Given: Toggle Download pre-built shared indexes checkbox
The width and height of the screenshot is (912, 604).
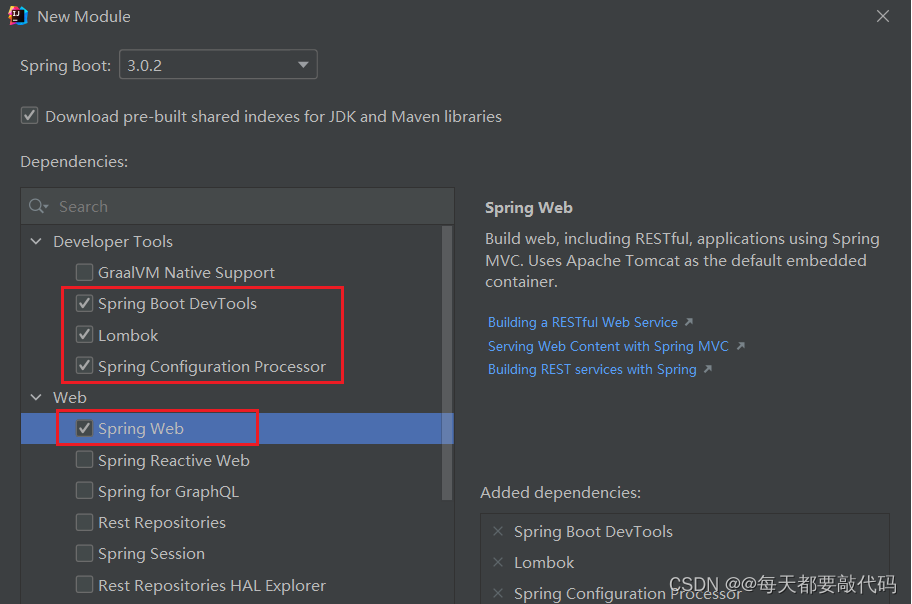Looking at the screenshot, I should coord(30,116).
